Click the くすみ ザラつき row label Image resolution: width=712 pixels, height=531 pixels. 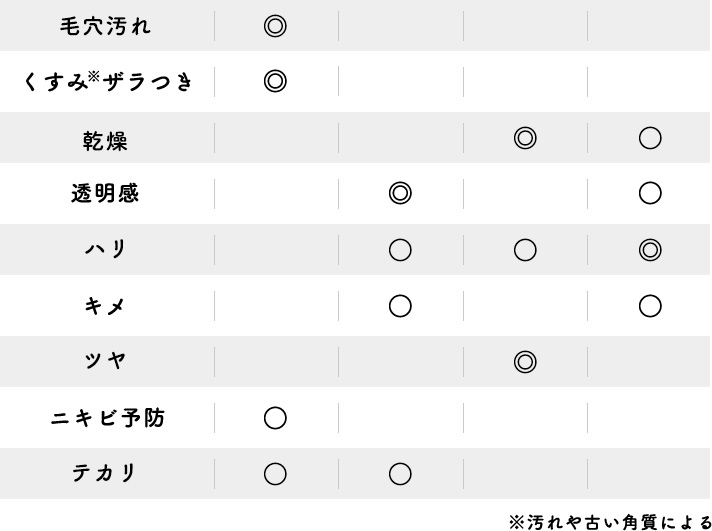(108, 82)
